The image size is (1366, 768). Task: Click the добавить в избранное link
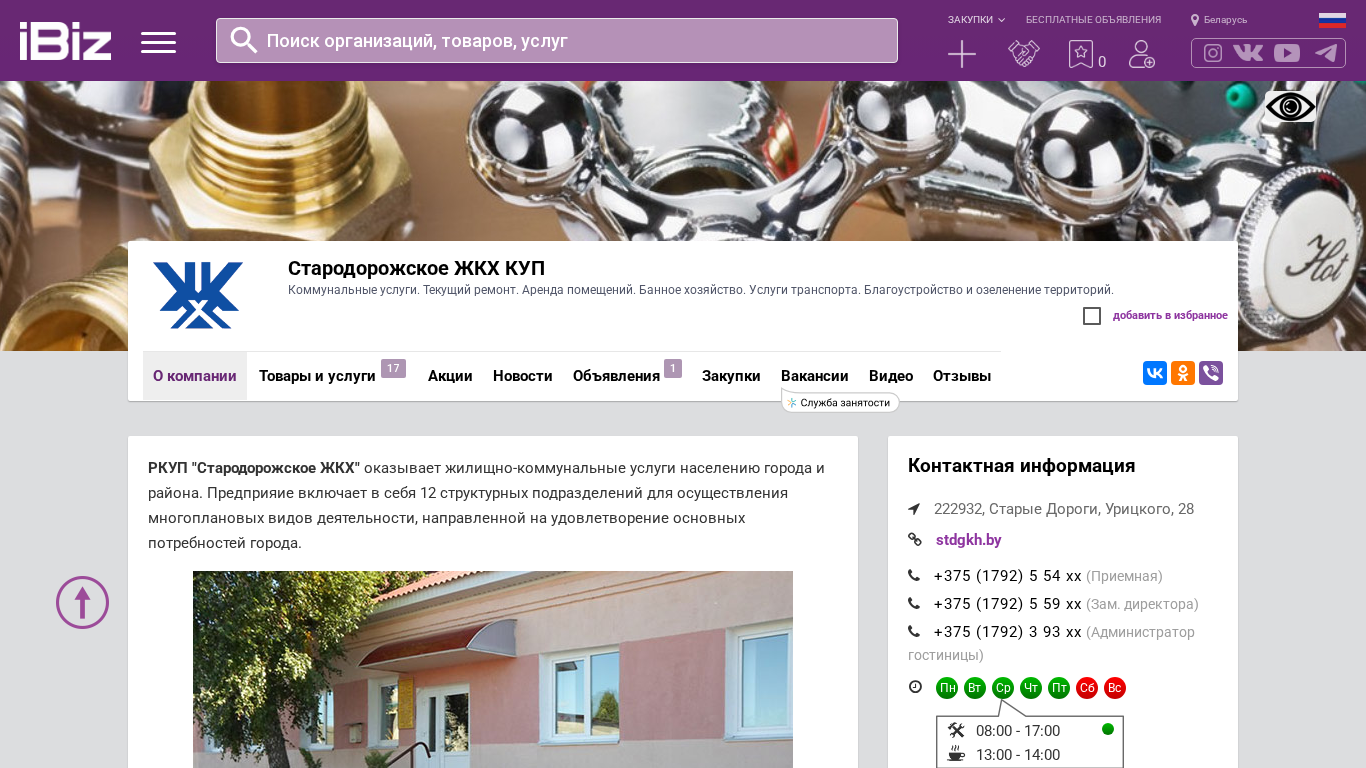(x=1170, y=316)
